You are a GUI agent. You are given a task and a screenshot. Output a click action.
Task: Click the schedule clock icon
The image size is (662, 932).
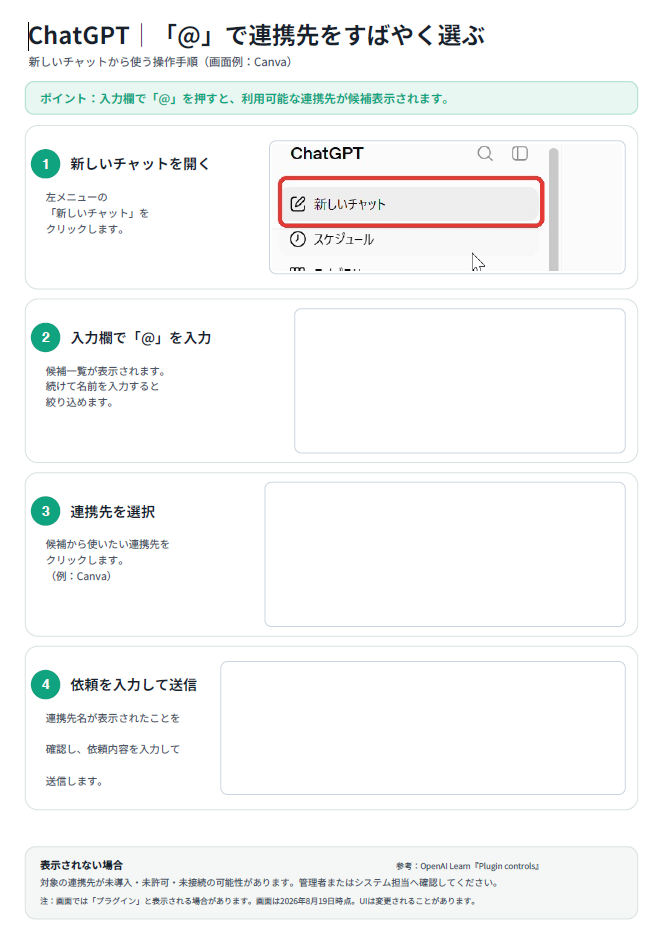pyautogui.click(x=297, y=239)
